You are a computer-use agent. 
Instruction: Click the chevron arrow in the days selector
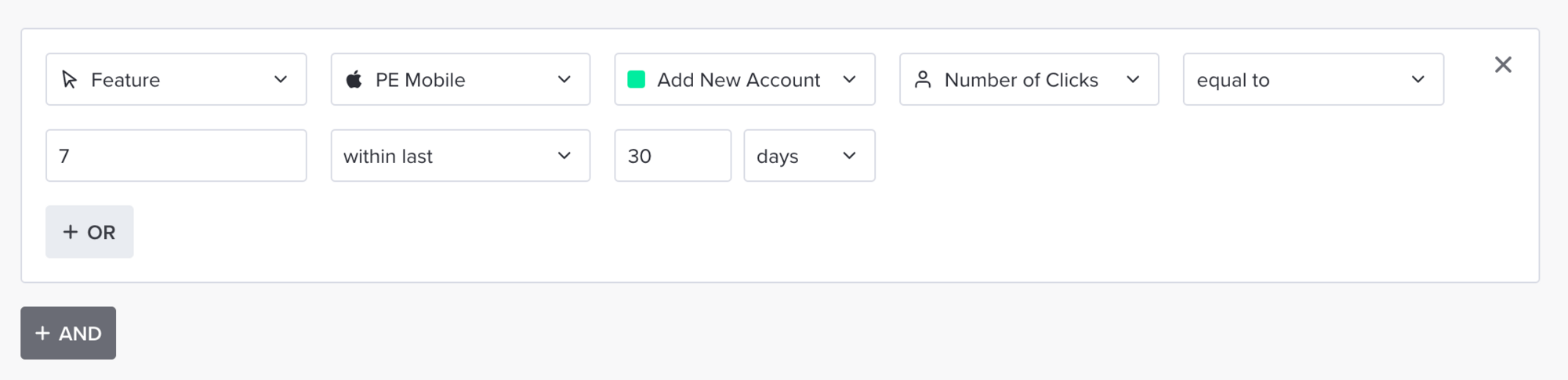coord(849,155)
